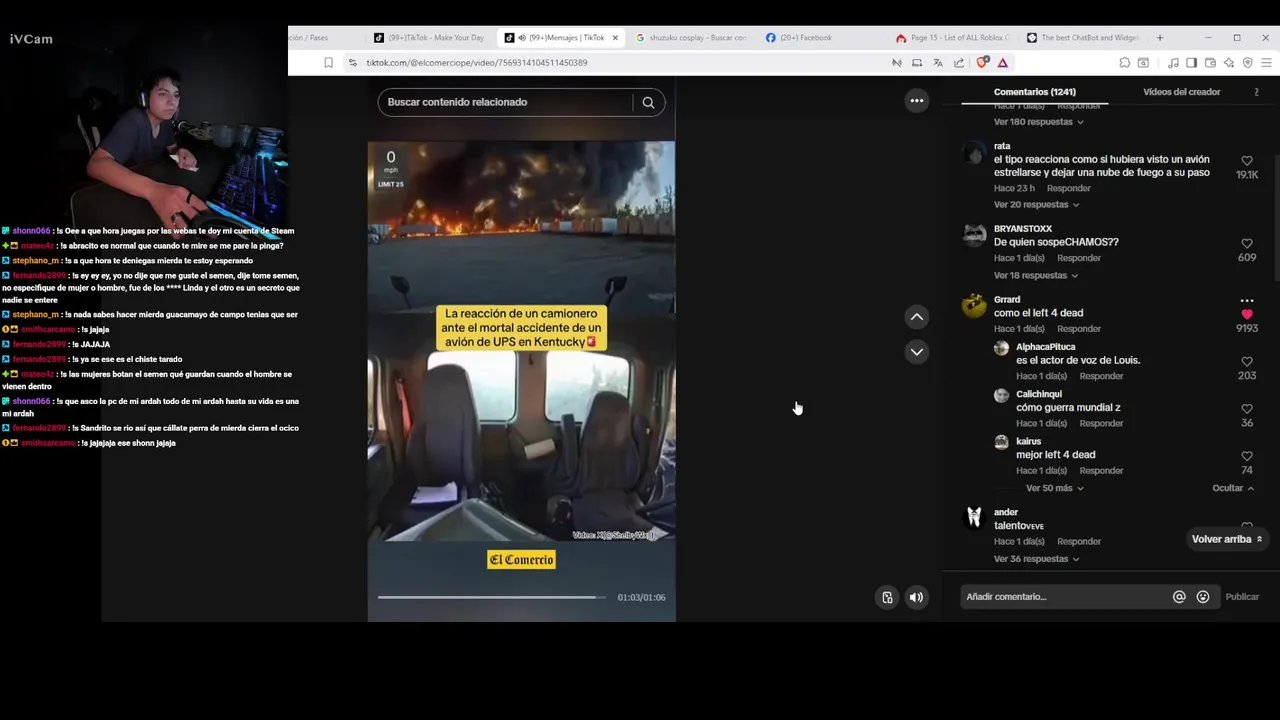Image resolution: width=1280 pixels, height=720 pixels.
Task: Click Volver arriba button
Action: pyautogui.click(x=1227, y=539)
